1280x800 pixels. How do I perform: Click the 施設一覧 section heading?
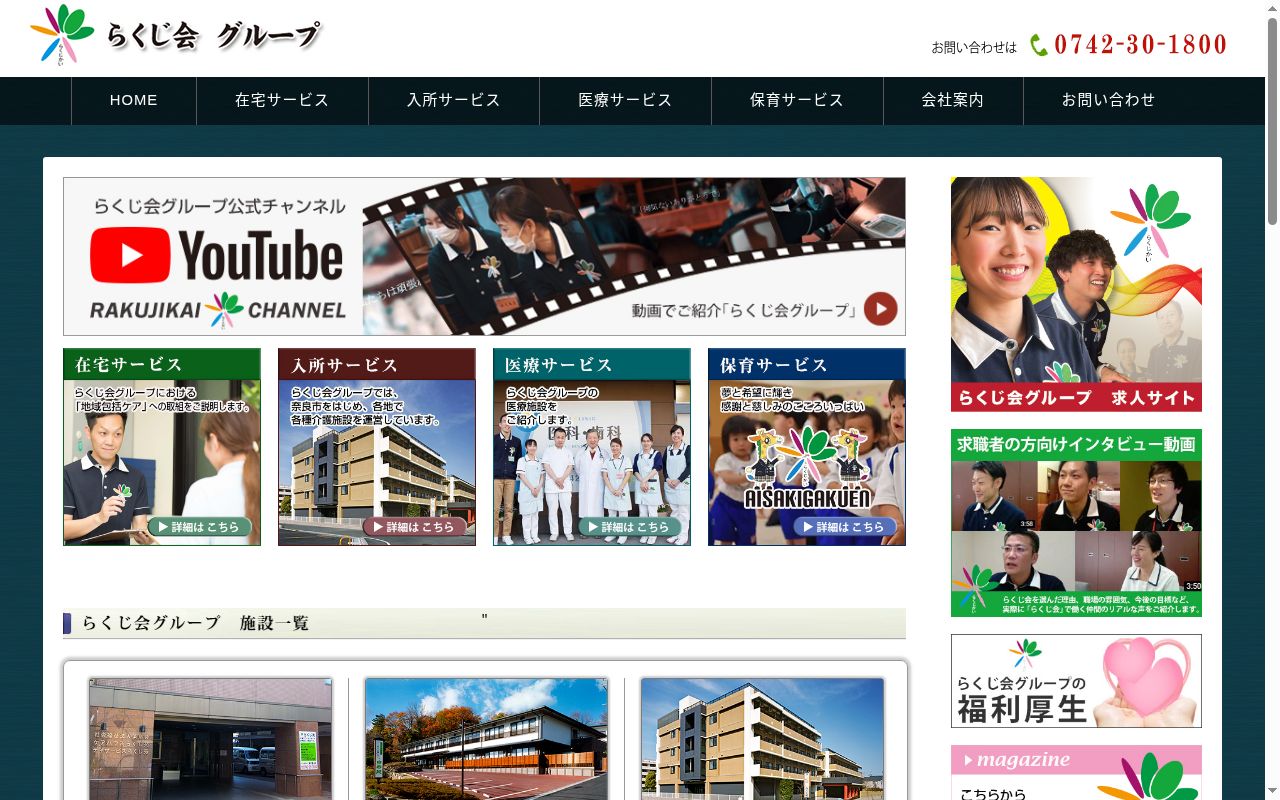coord(484,623)
